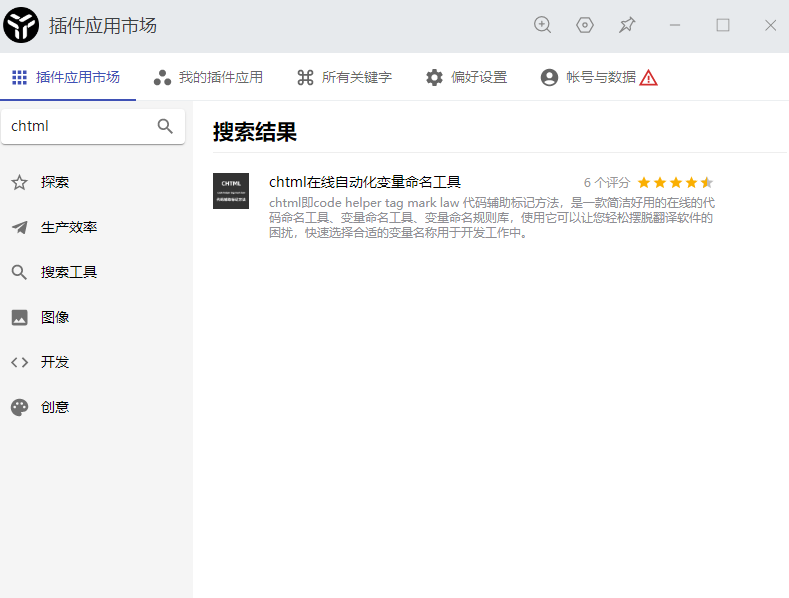Click the chtml plugin description text

tap(492, 217)
